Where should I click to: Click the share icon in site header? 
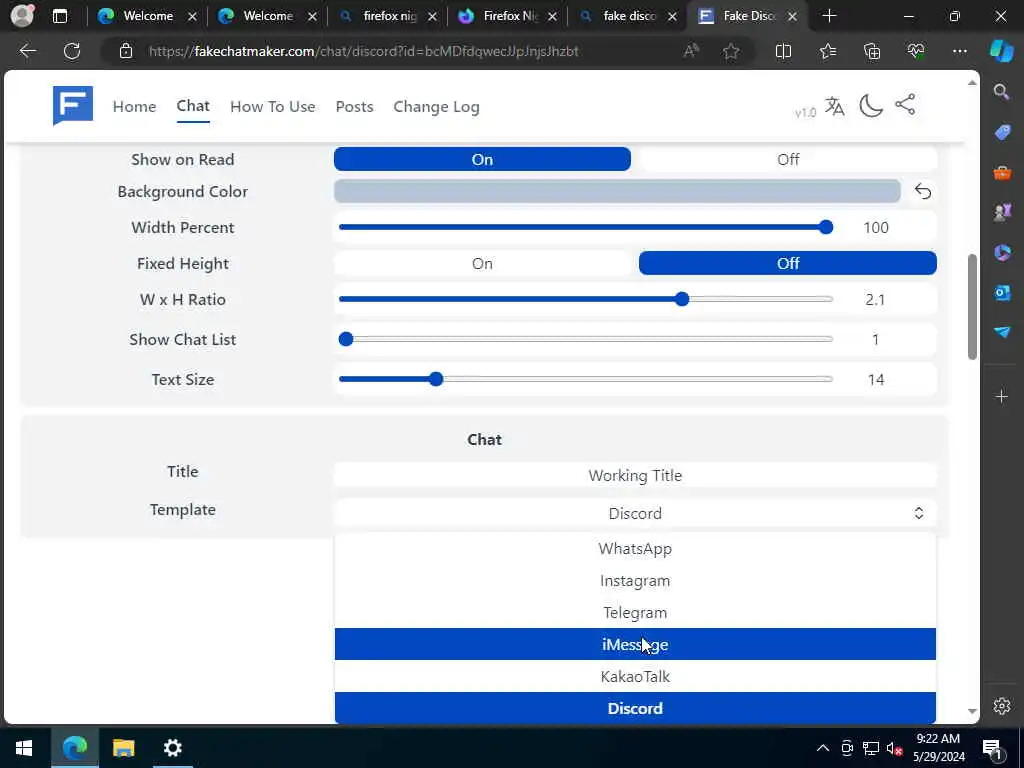click(905, 104)
